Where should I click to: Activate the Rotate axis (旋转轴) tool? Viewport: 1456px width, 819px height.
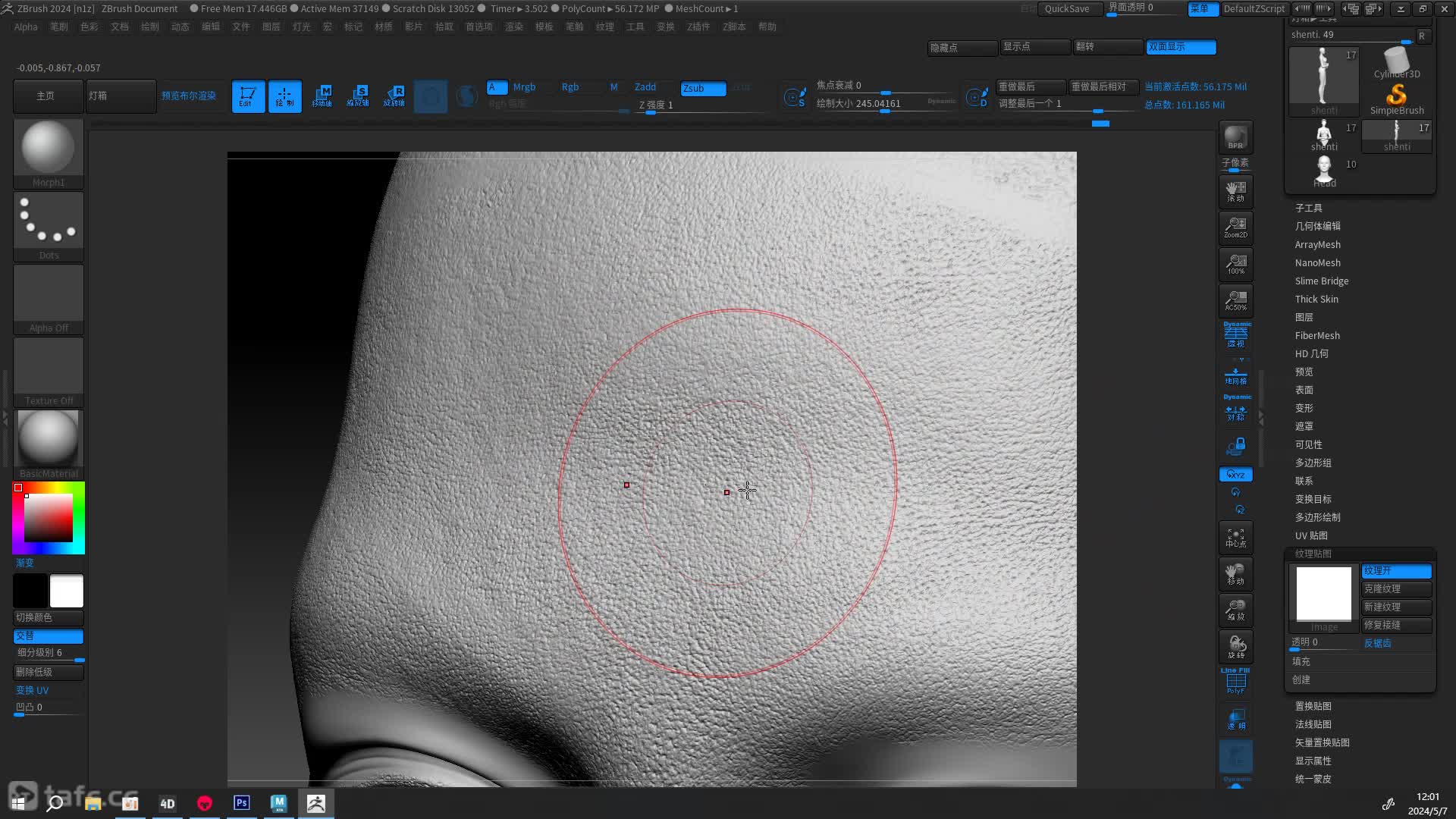[x=394, y=96]
